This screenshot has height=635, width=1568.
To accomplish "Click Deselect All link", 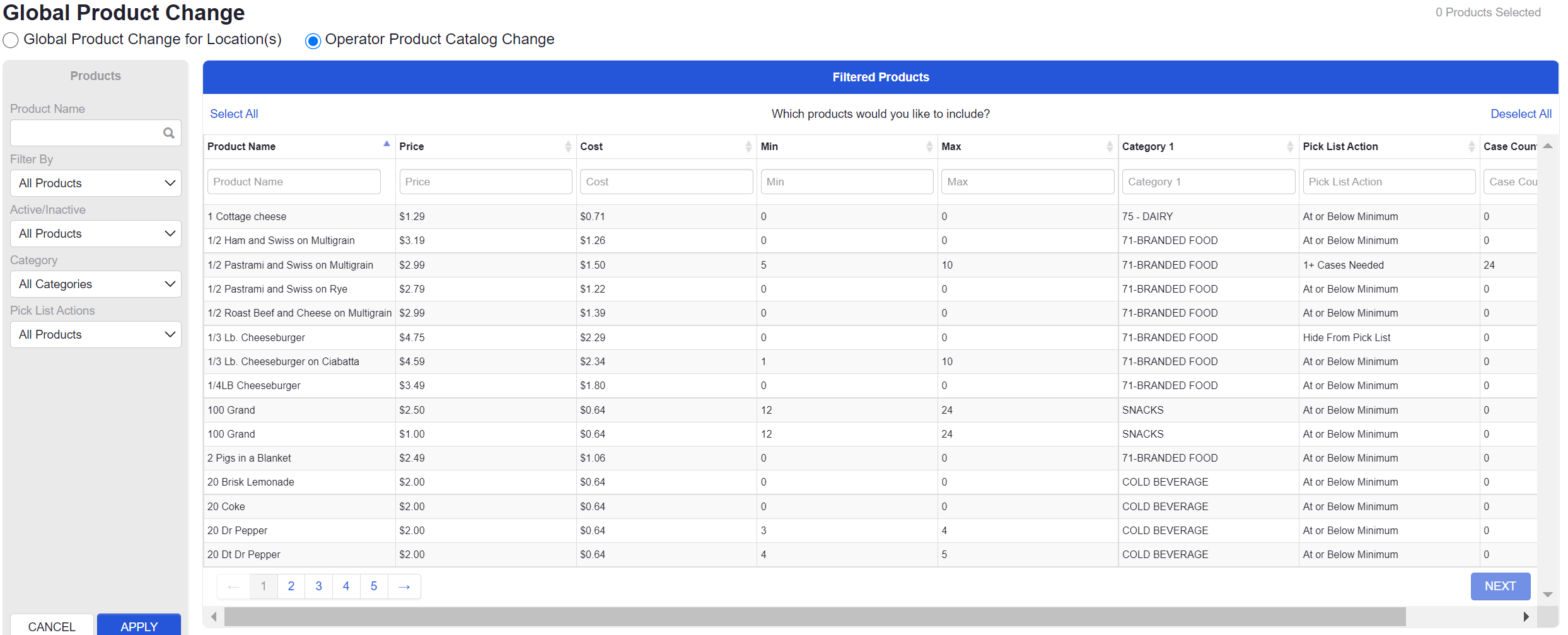I will [x=1521, y=114].
